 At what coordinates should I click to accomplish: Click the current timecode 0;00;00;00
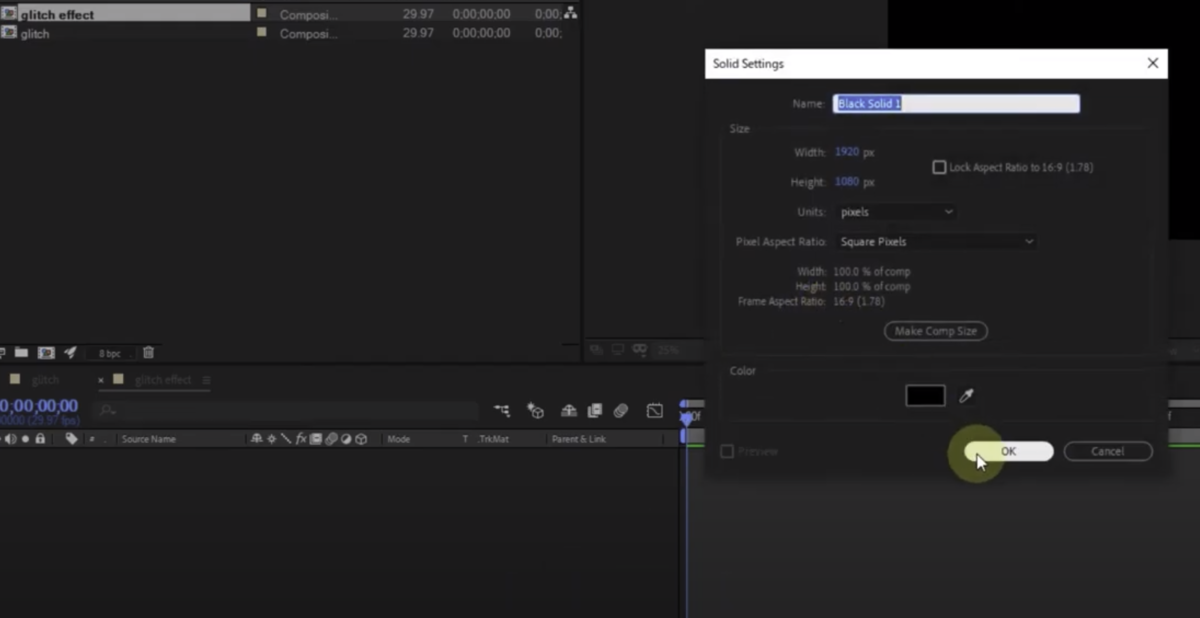(x=40, y=405)
